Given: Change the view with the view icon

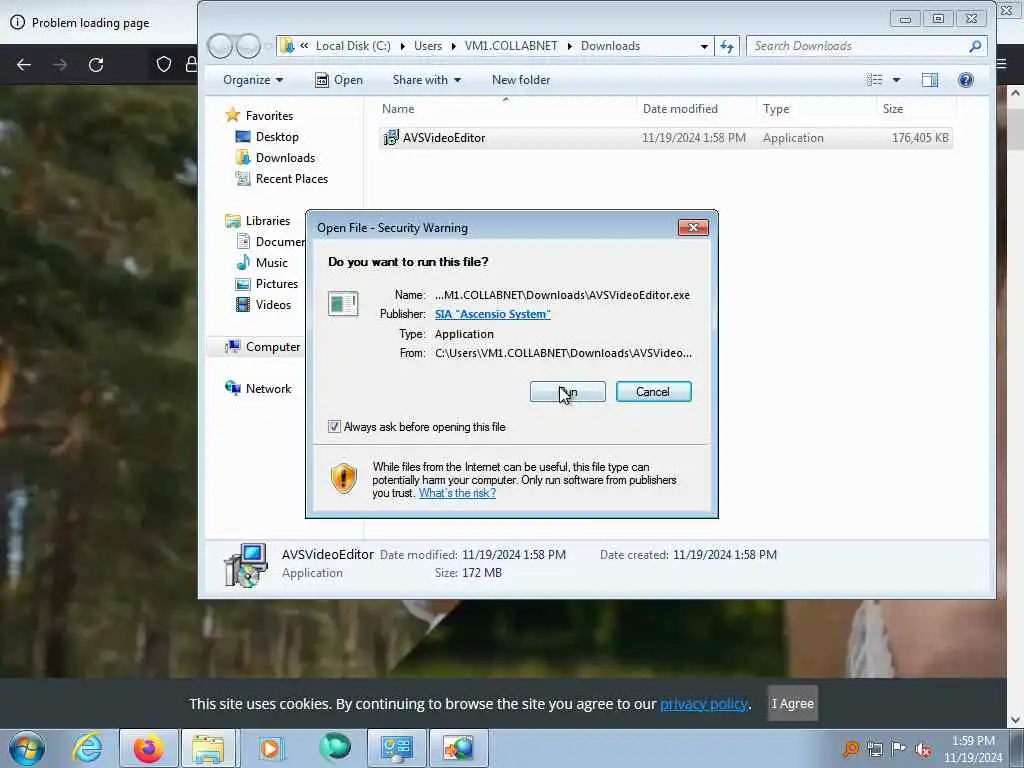Looking at the screenshot, I should click(x=874, y=80).
